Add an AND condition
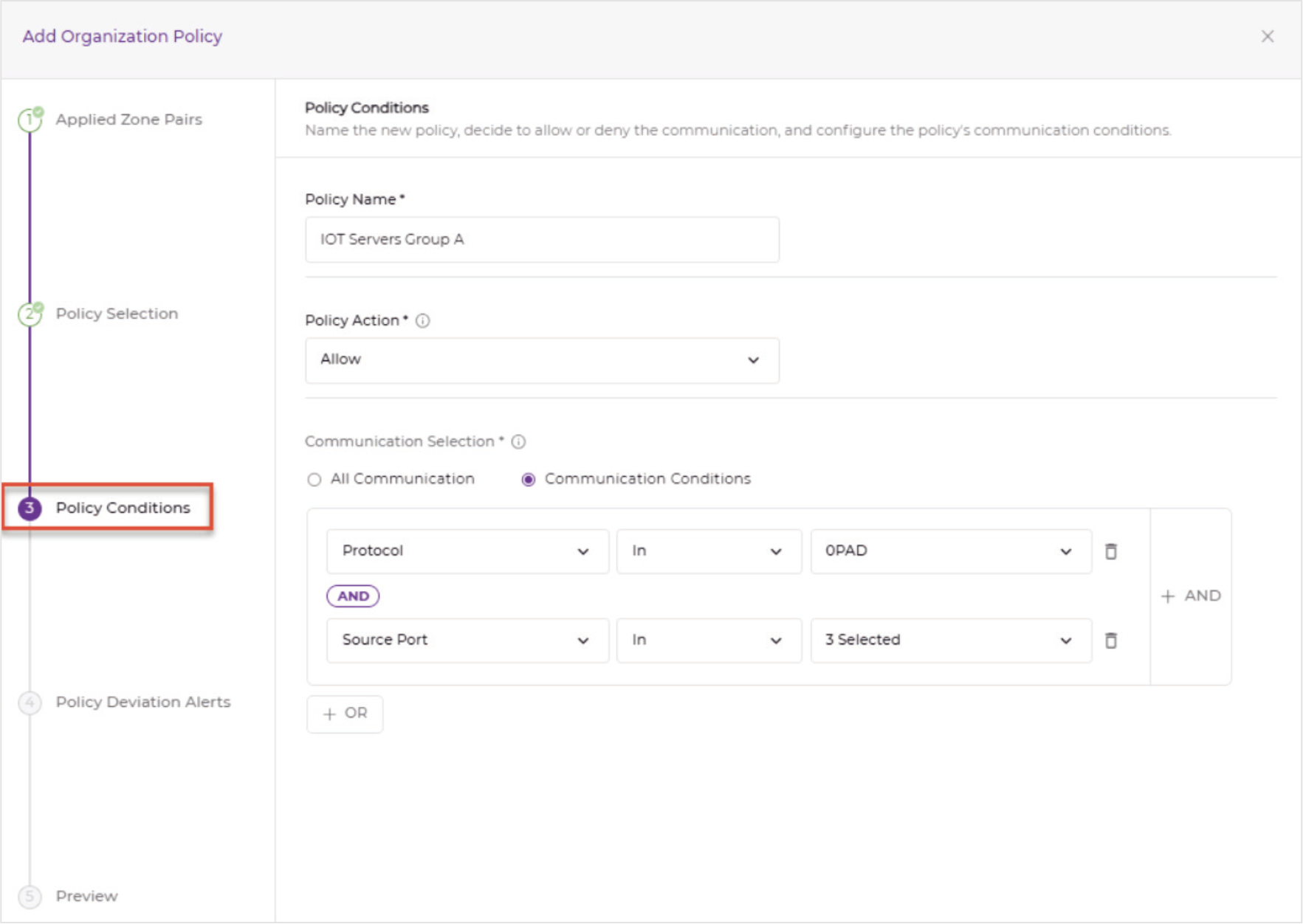1303x924 pixels. [1191, 596]
